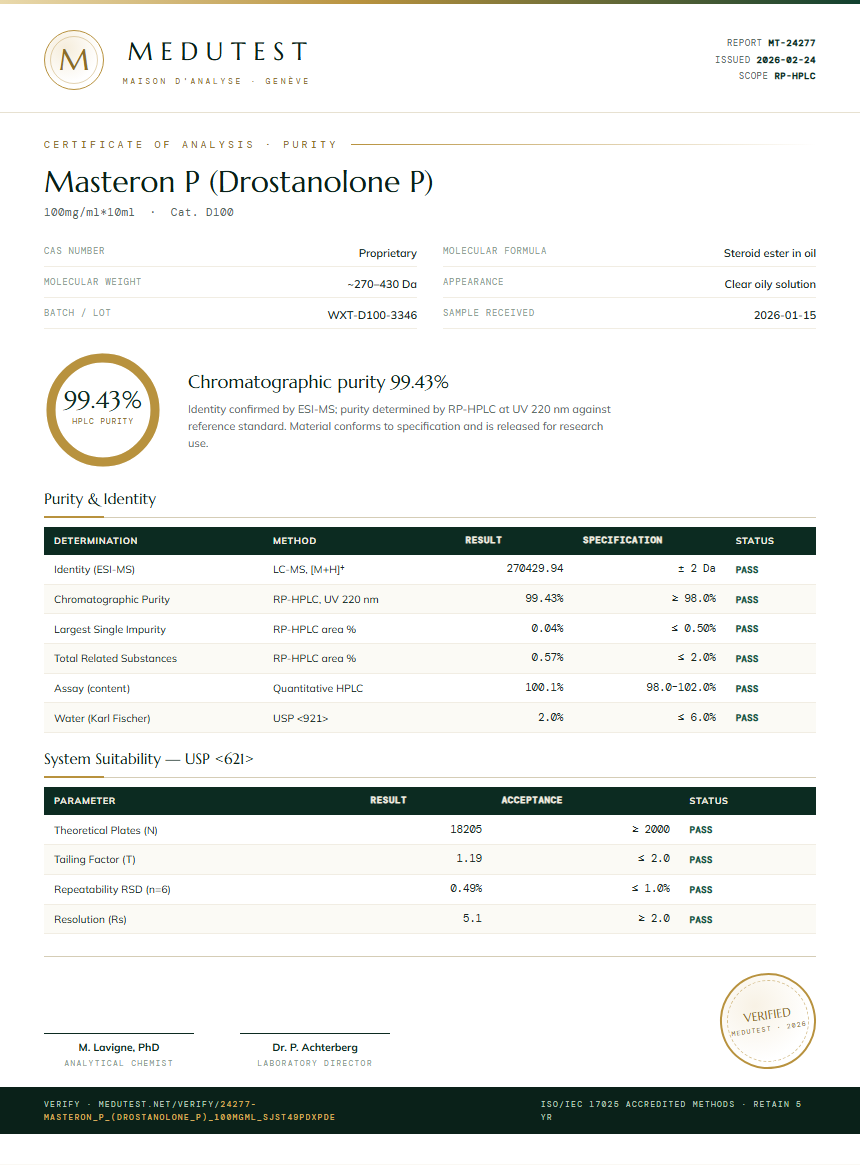
Task: Click the ACCEPTANCE column header
Action: pos(531,800)
